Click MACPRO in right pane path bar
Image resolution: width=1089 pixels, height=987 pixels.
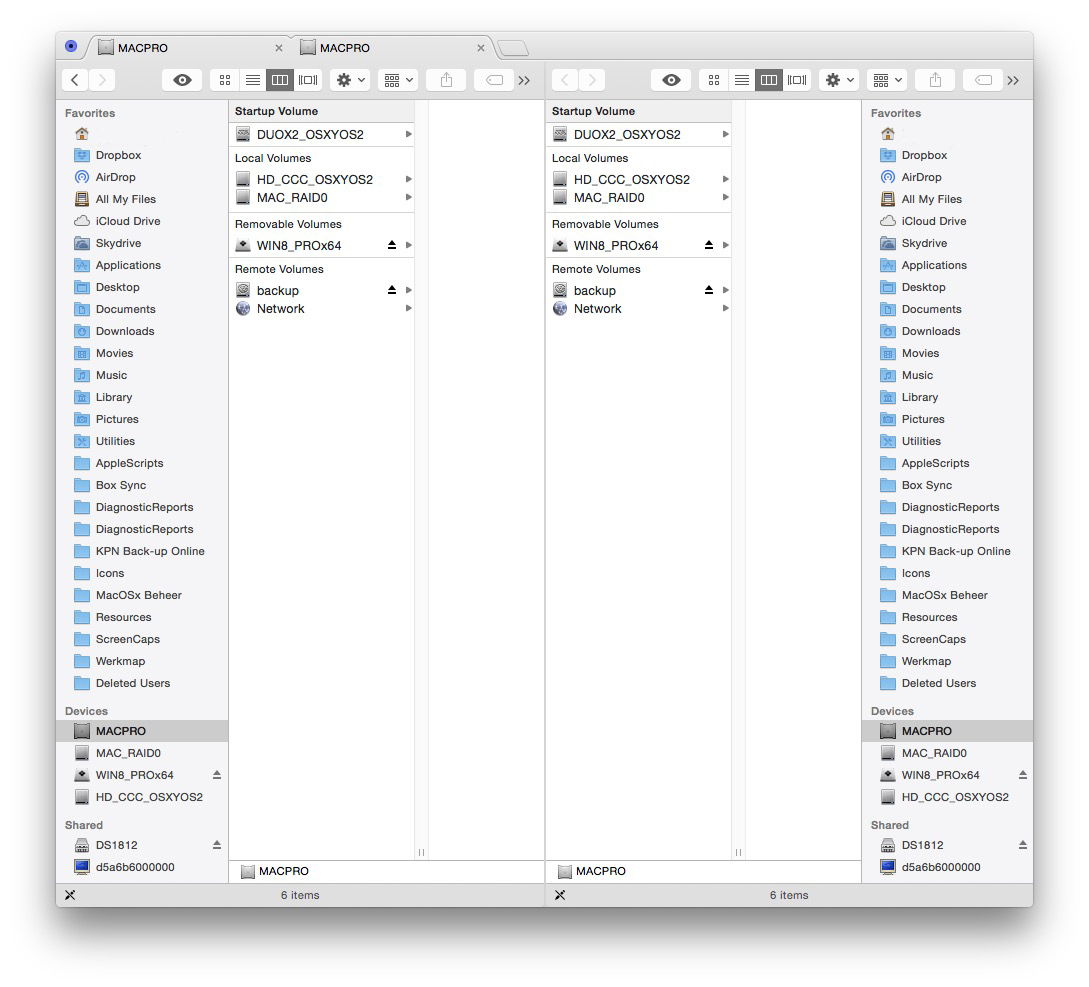point(592,871)
